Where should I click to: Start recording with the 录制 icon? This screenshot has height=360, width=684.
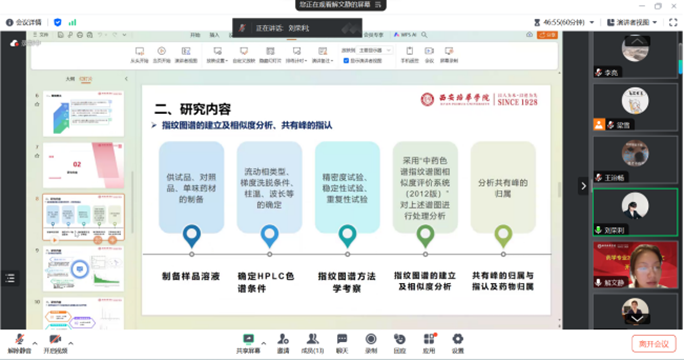coord(371,343)
